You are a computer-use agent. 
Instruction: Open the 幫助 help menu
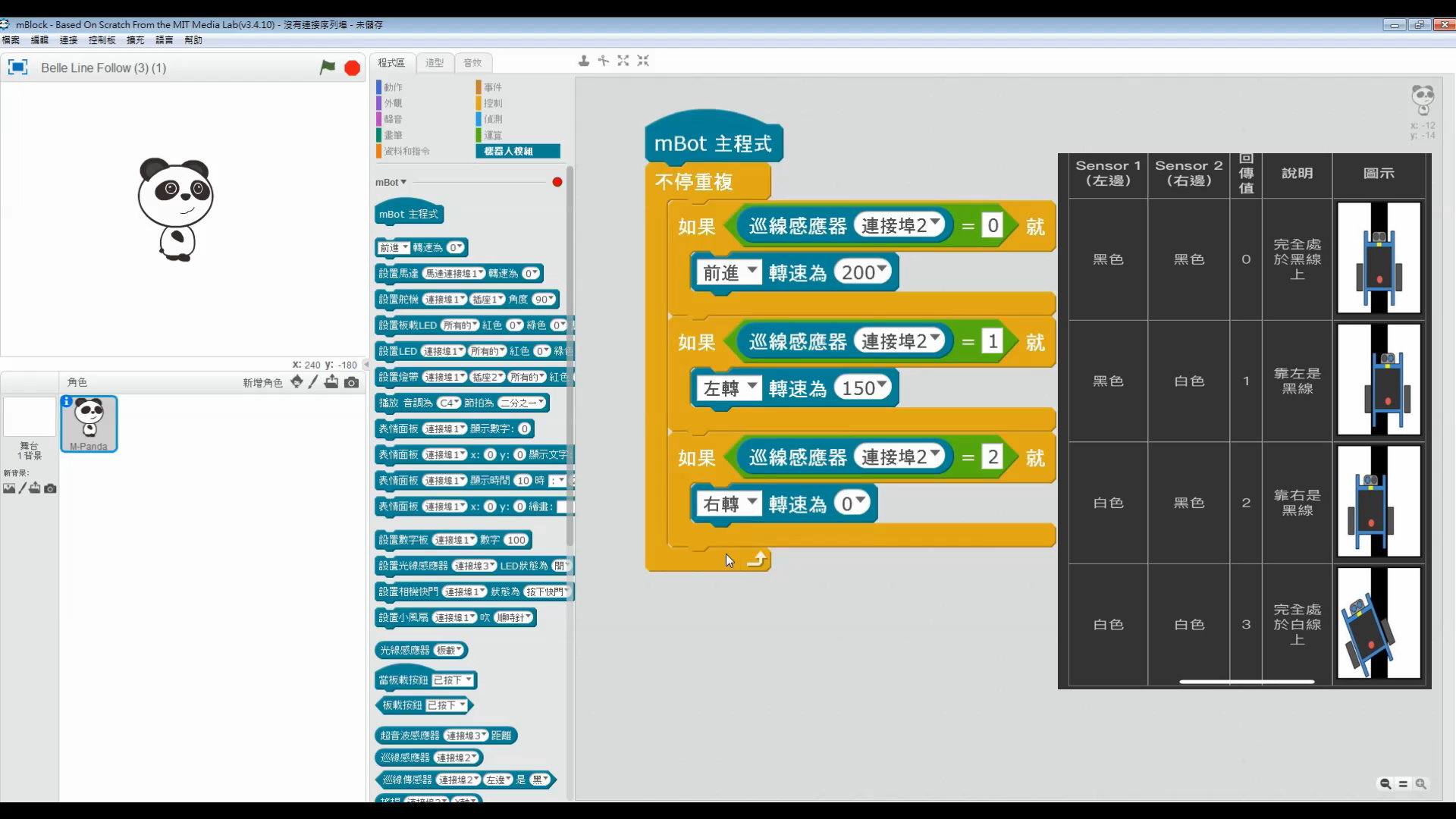tap(193, 40)
